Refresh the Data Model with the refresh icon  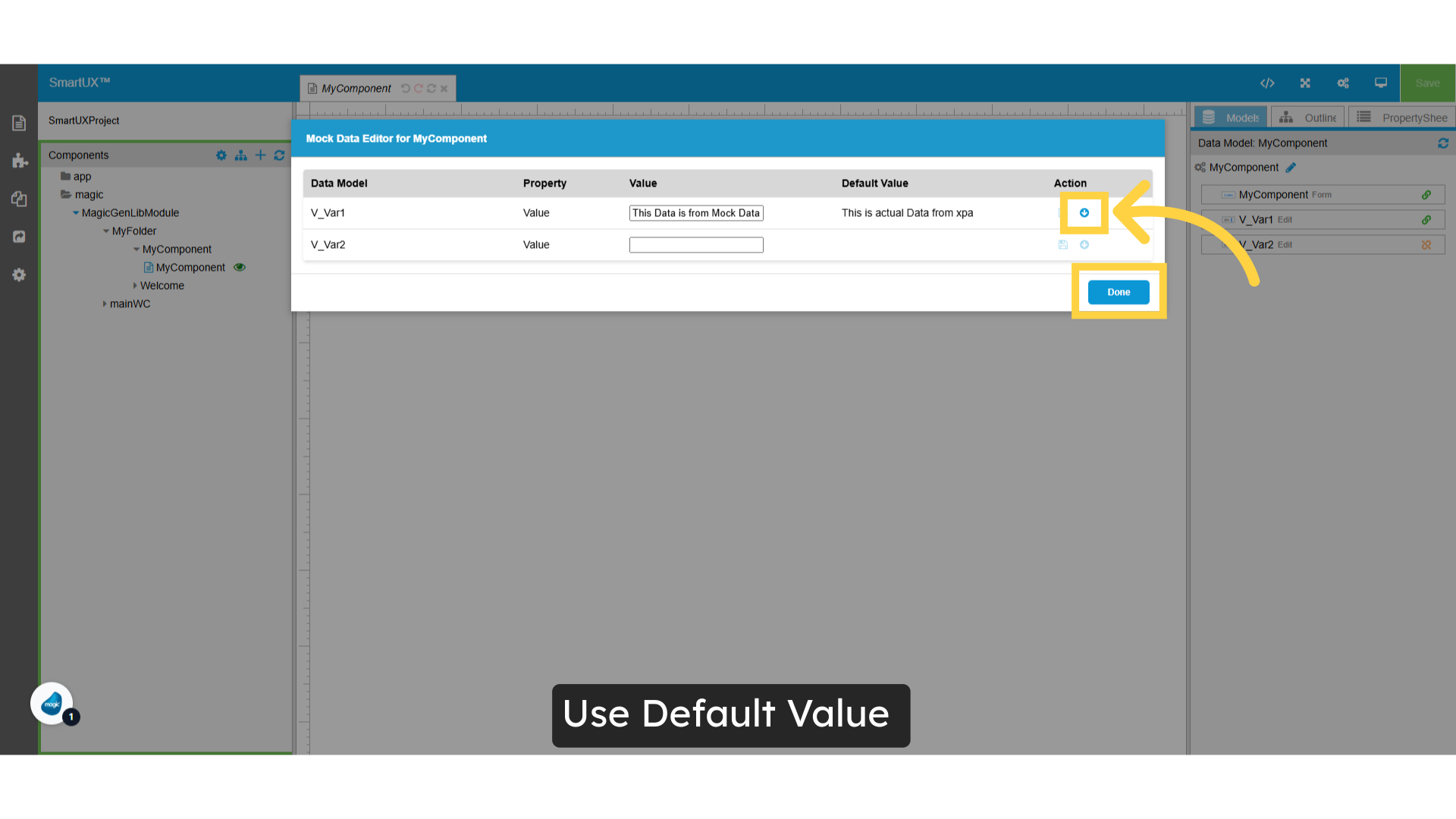[1444, 143]
